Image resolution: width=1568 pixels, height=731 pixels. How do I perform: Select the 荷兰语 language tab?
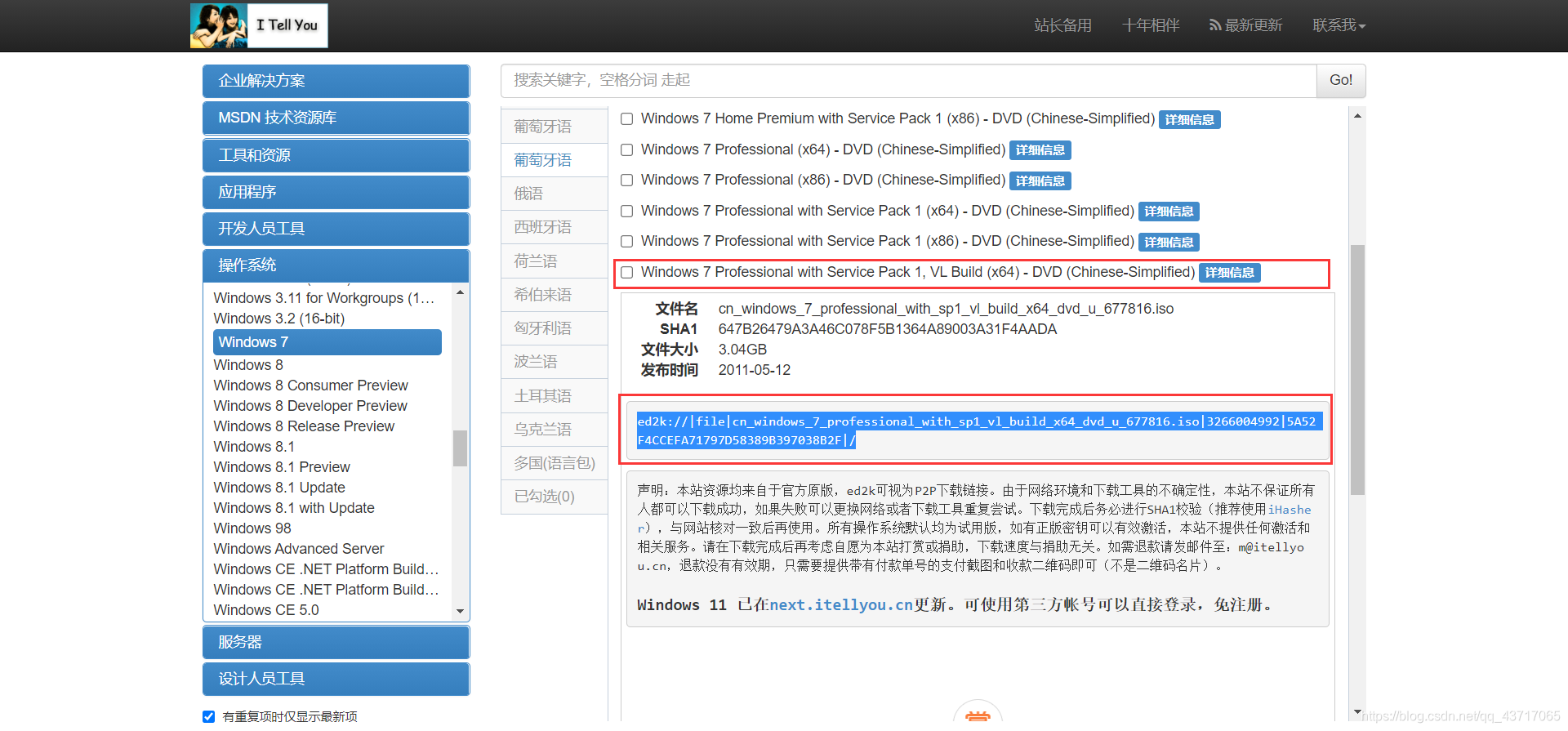coord(555,261)
